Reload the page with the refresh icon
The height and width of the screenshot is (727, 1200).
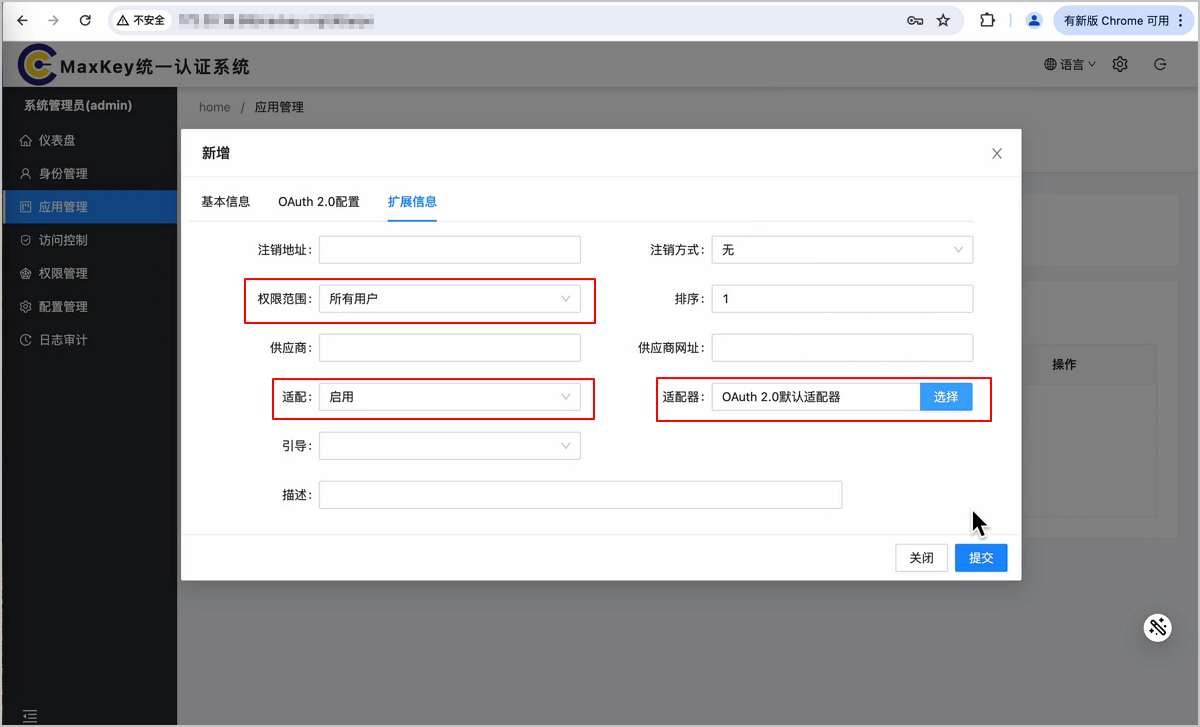coord(86,20)
